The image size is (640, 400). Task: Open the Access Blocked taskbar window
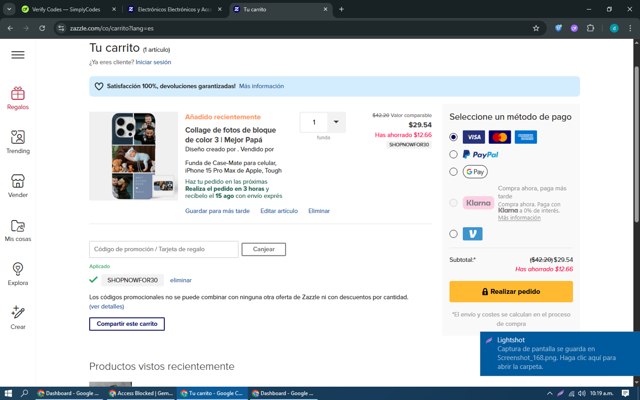tap(141, 393)
